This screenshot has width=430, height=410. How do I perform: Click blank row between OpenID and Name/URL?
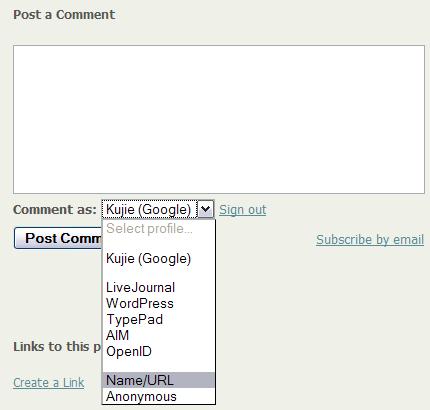[159, 366]
